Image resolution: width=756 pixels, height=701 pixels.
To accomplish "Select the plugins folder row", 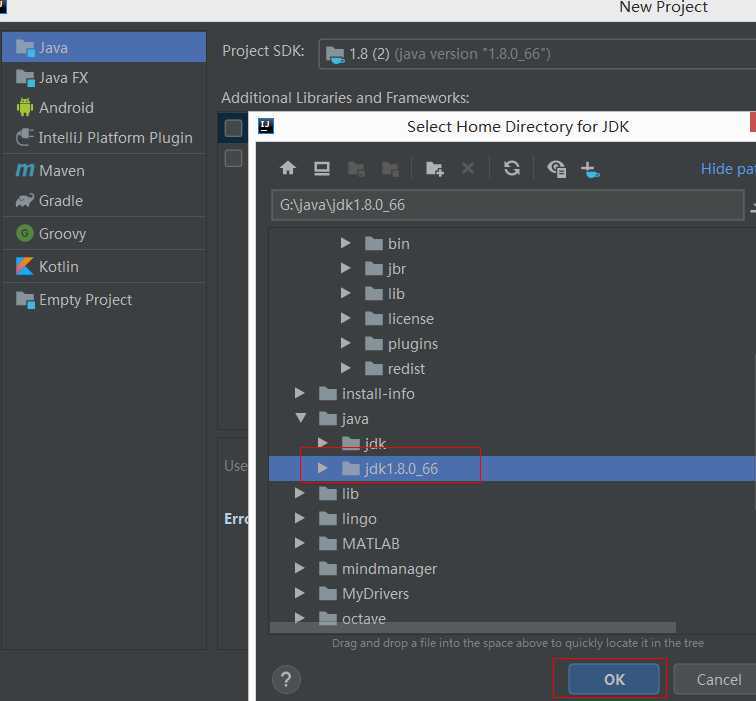I will [512, 344].
